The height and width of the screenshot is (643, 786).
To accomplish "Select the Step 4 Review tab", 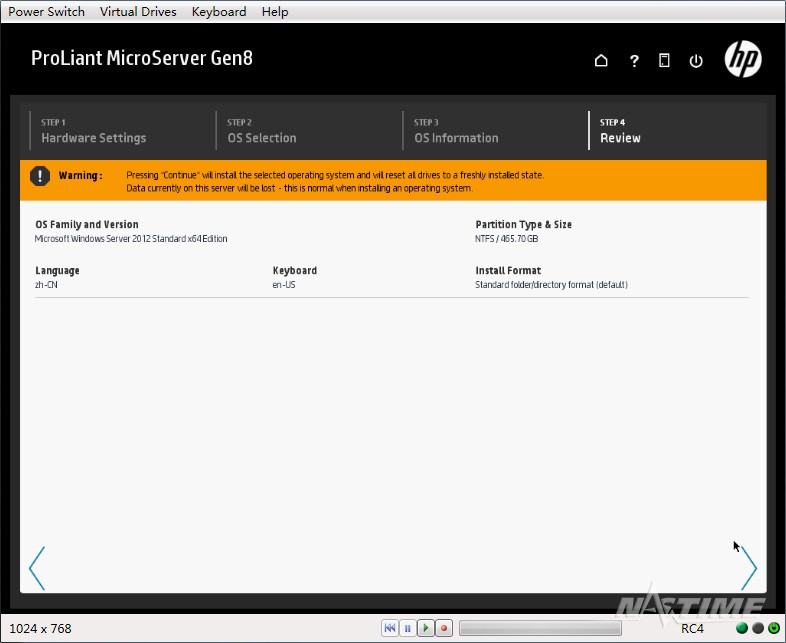I will pos(620,131).
